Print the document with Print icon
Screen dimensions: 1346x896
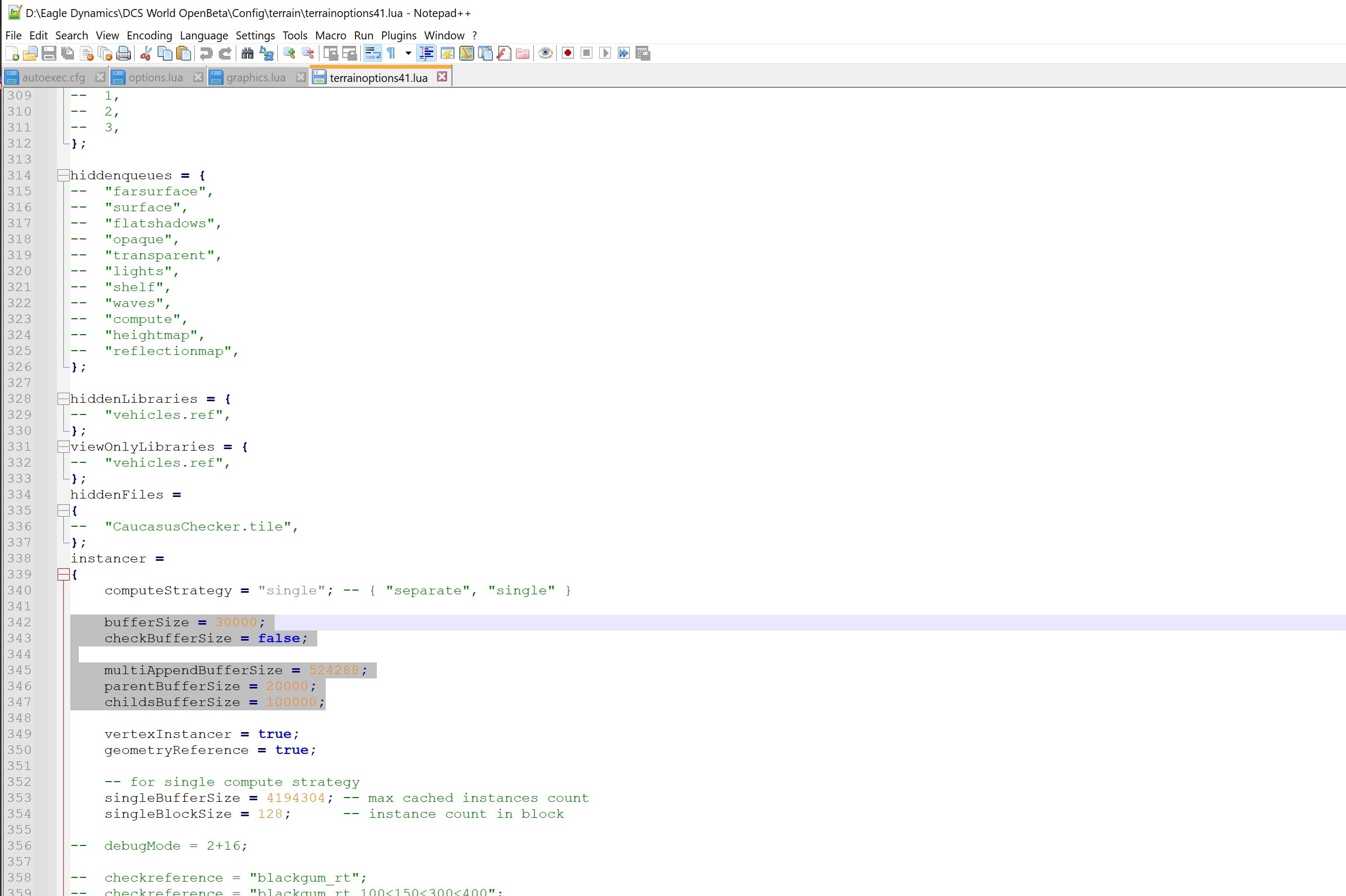[x=123, y=54]
